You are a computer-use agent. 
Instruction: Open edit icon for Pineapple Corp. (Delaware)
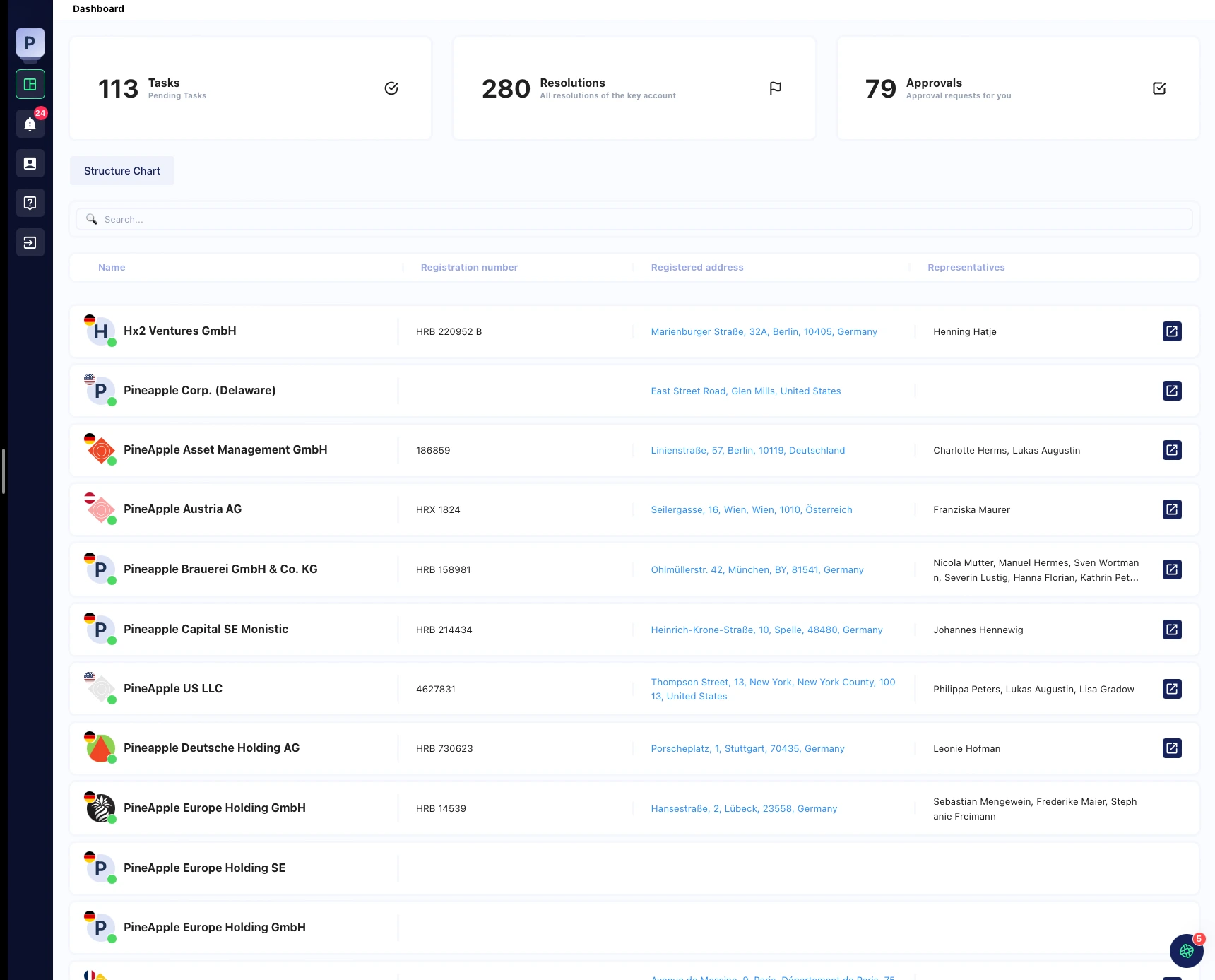tap(1172, 391)
